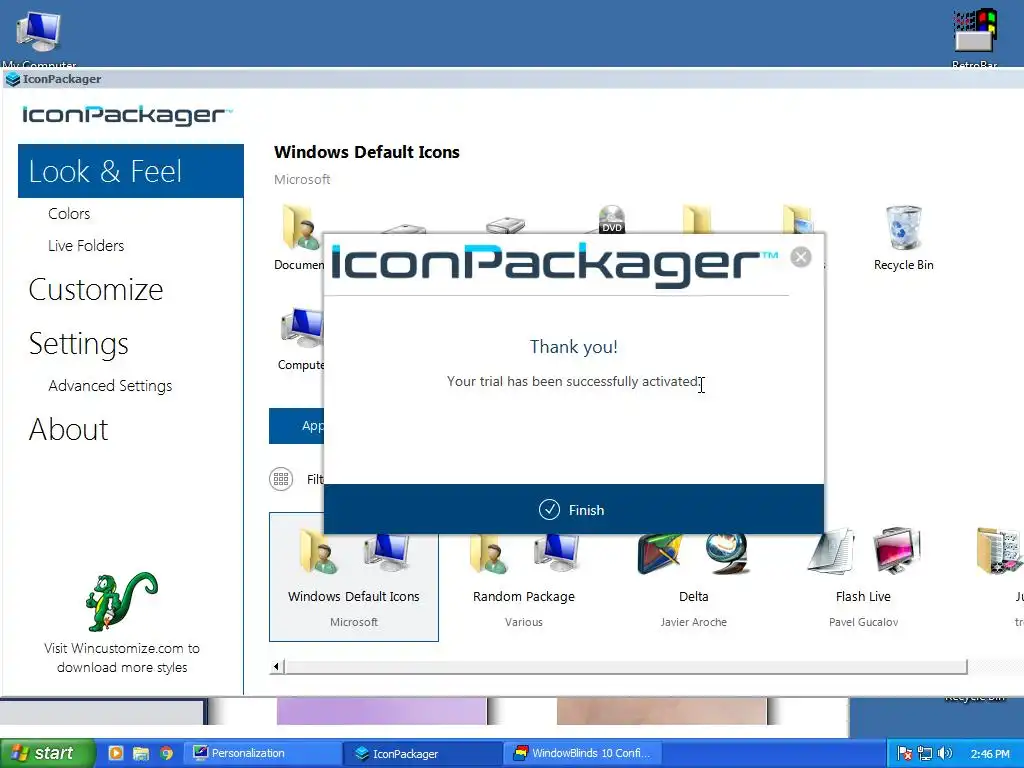The height and width of the screenshot is (768, 1024).
Task: Open the RetroBar desktop icon
Action: (x=974, y=37)
